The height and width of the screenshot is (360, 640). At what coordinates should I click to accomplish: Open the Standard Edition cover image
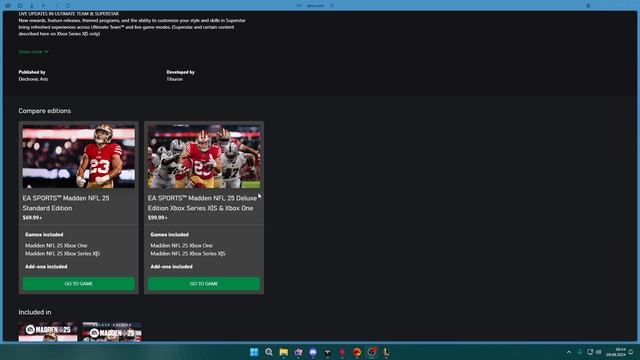[x=78, y=156]
